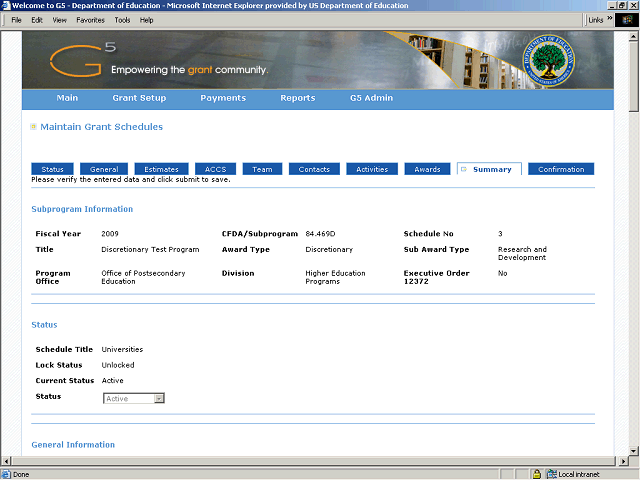Switch to the Awards tab
This screenshot has width=640, height=480.
coord(427,169)
